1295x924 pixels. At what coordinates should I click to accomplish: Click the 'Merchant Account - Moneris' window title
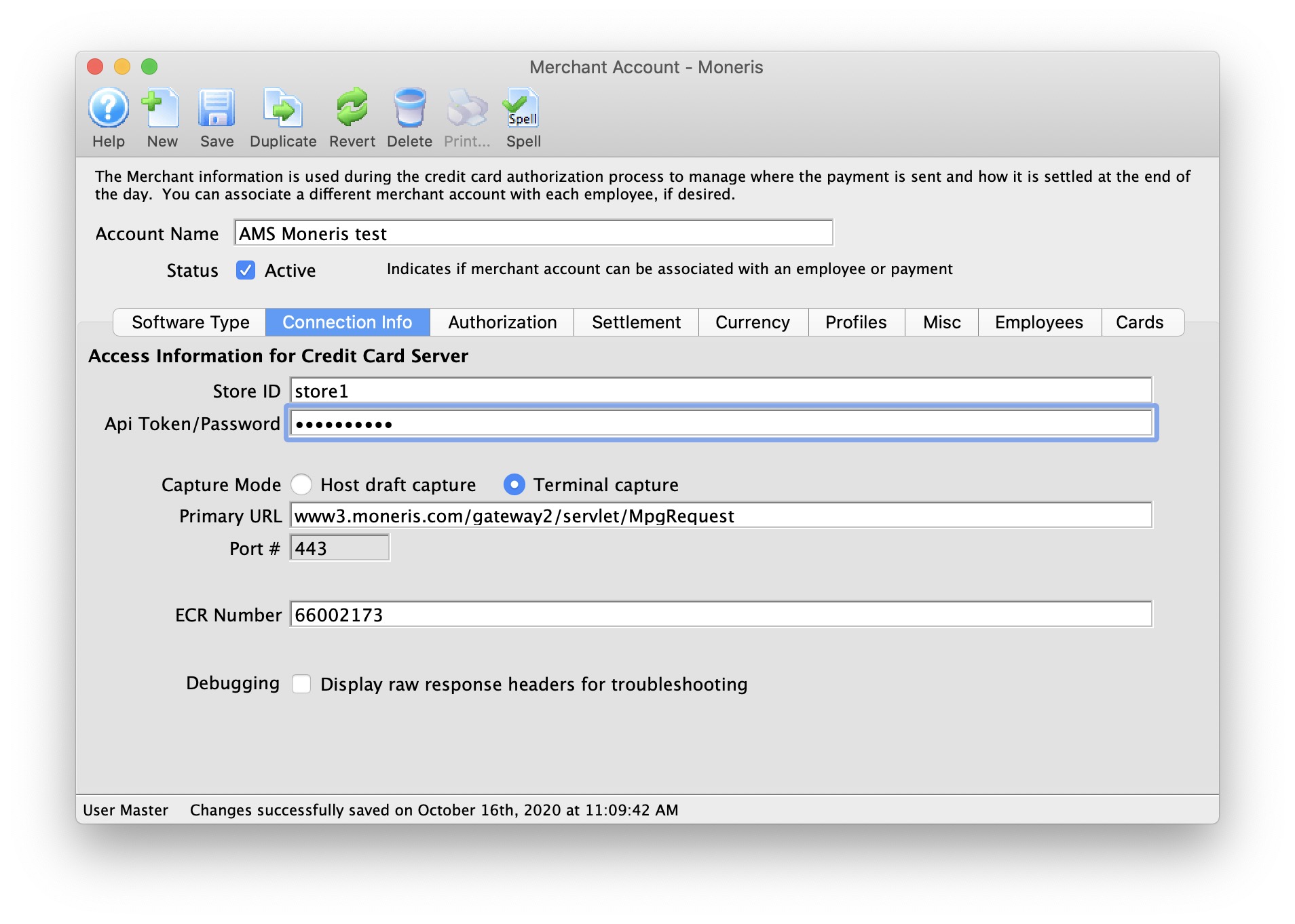(646, 67)
